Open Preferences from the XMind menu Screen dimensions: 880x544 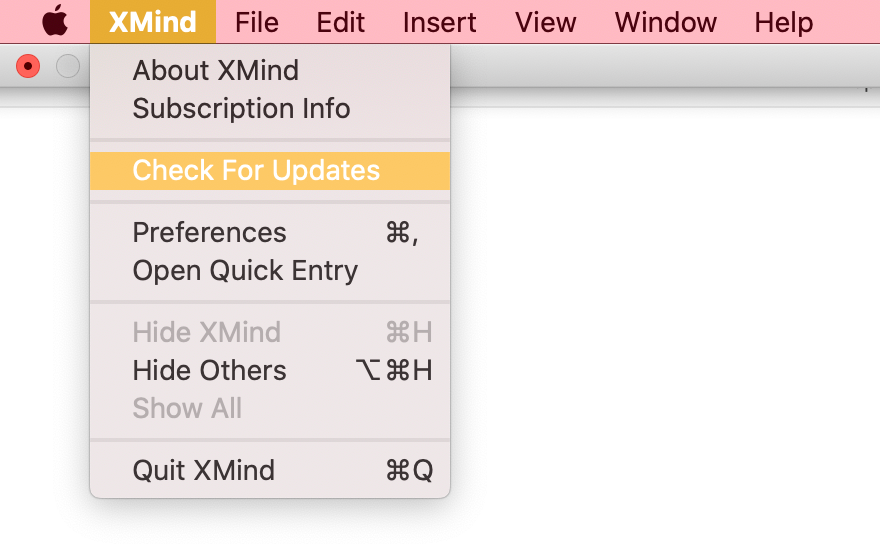pyautogui.click(x=270, y=232)
